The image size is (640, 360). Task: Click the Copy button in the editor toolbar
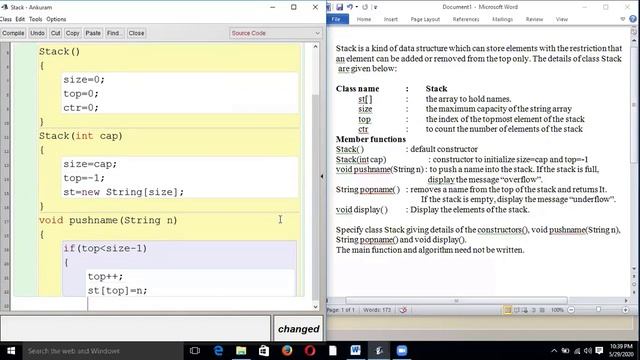click(73, 33)
